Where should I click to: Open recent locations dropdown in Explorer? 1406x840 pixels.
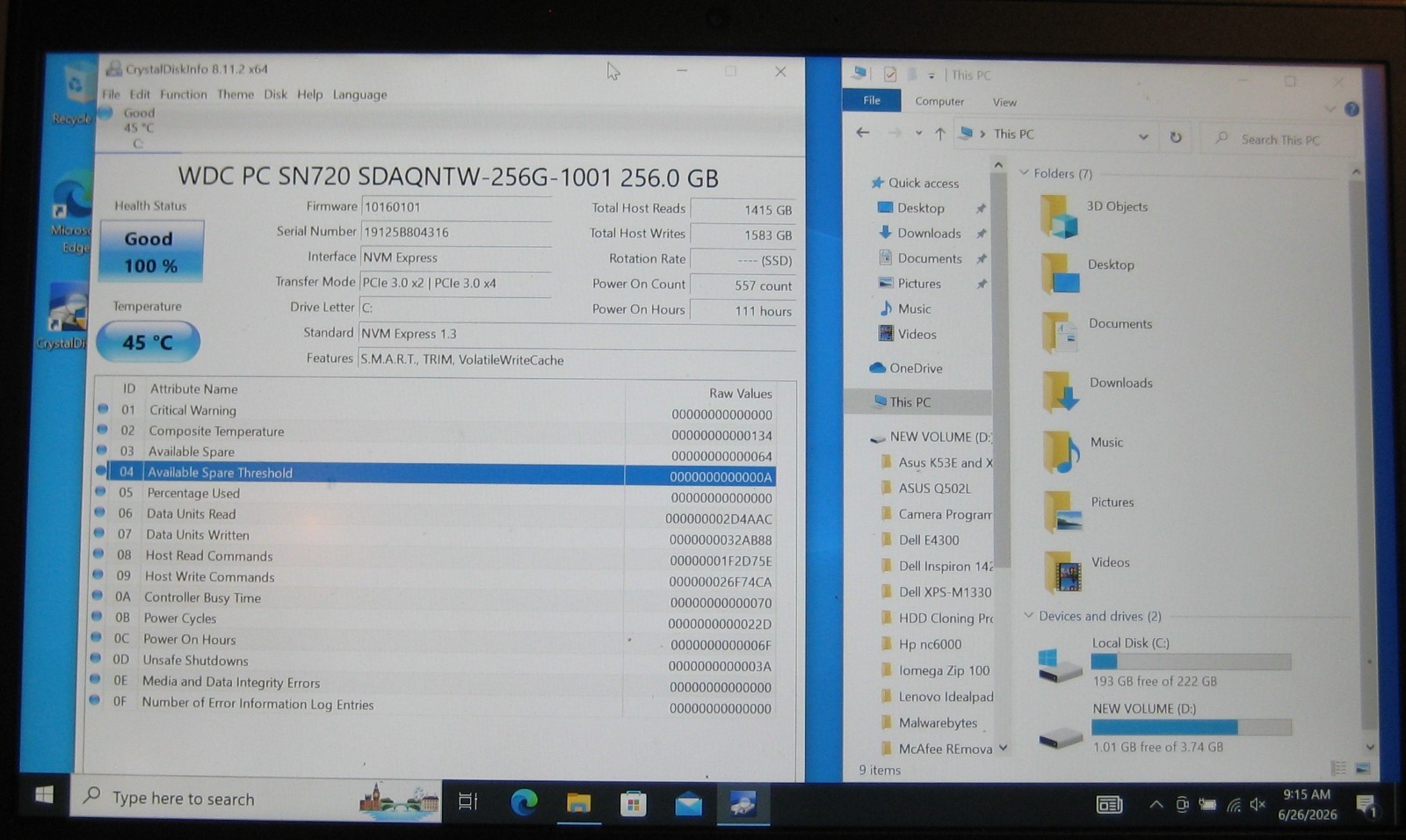coord(918,134)
